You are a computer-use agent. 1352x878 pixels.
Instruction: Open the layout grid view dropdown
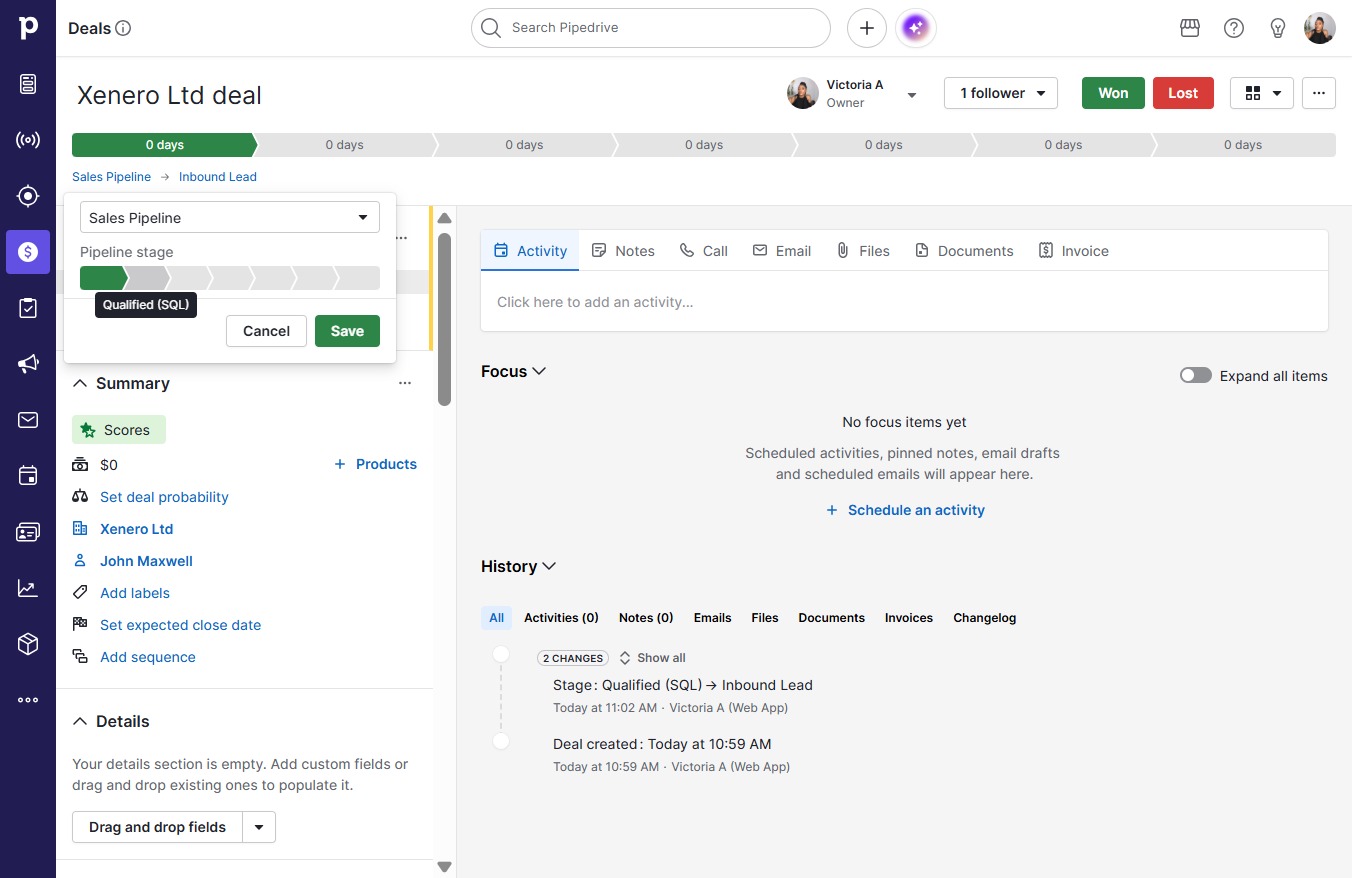pos(1262,93)
